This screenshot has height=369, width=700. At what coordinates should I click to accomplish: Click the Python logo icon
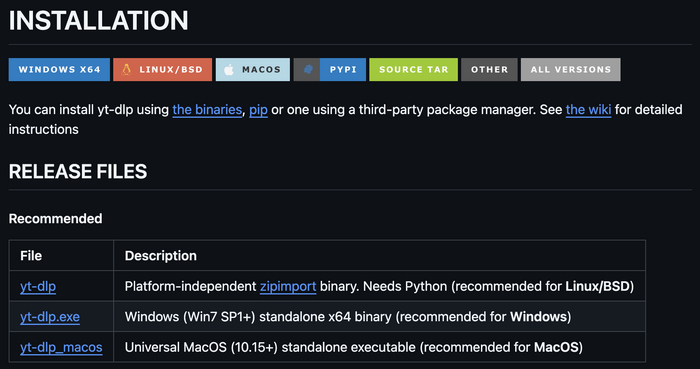pos(308,70)
